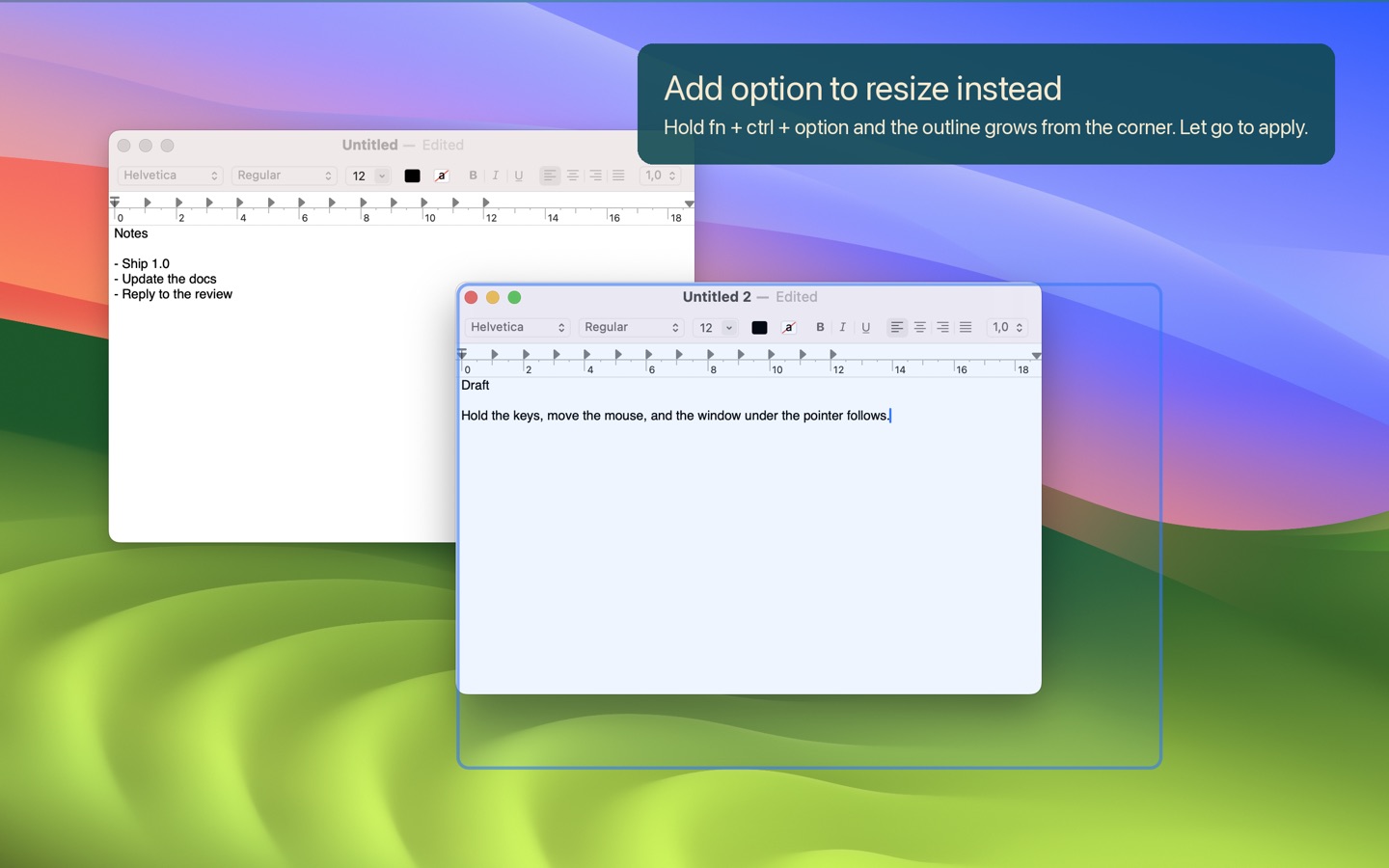The image size is (1389, 868).
Task: Click right margin marker on back window ruler
Action: point(689,204)
